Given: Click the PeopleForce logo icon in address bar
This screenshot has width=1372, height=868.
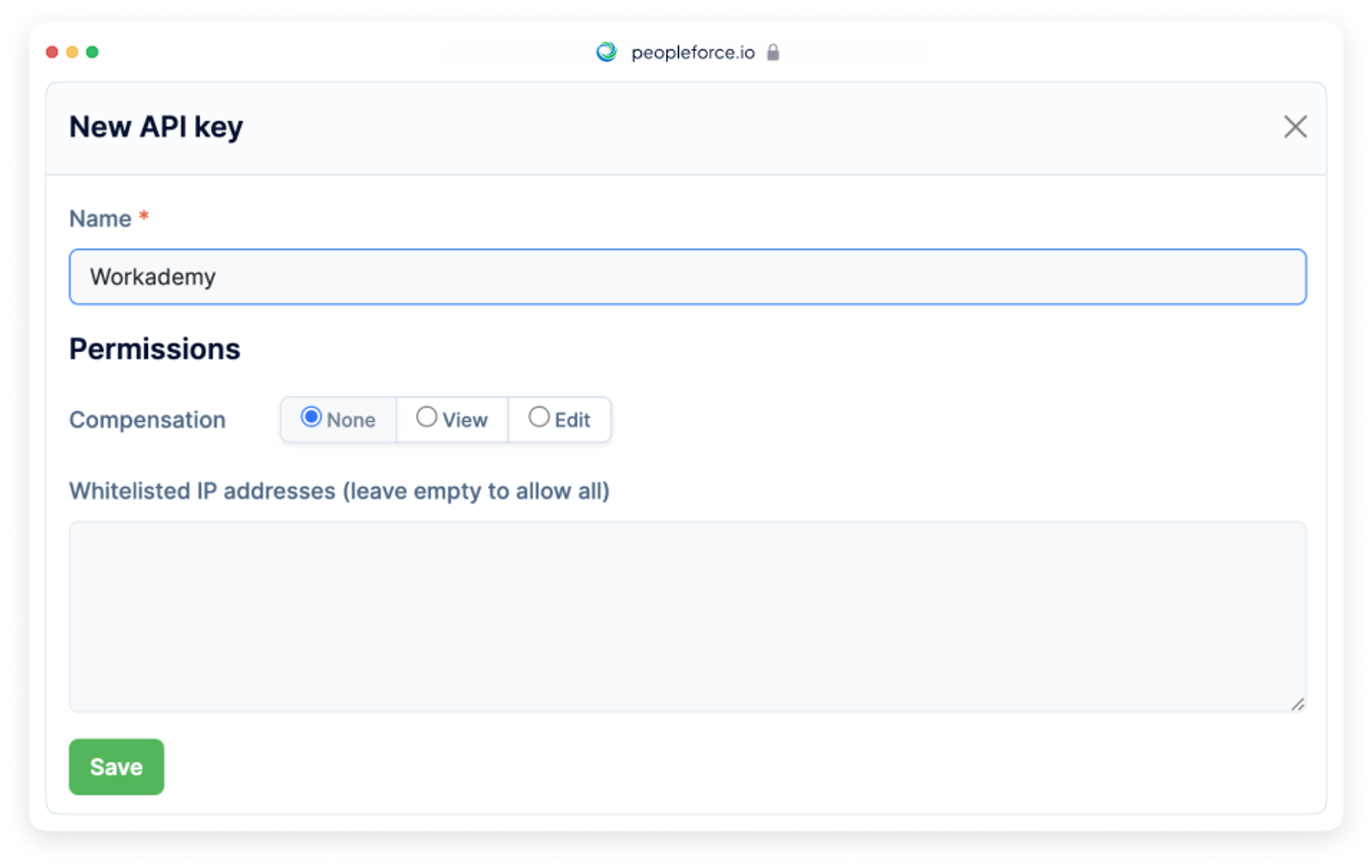Looking at the screenshot, I should pyautogui.click(x=607, y=52).
